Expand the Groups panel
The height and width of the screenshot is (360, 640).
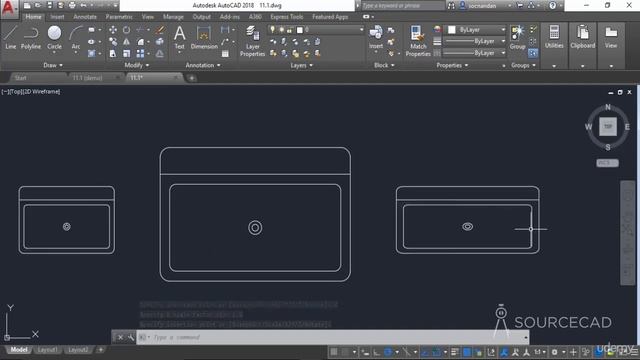tap(523, 65)
